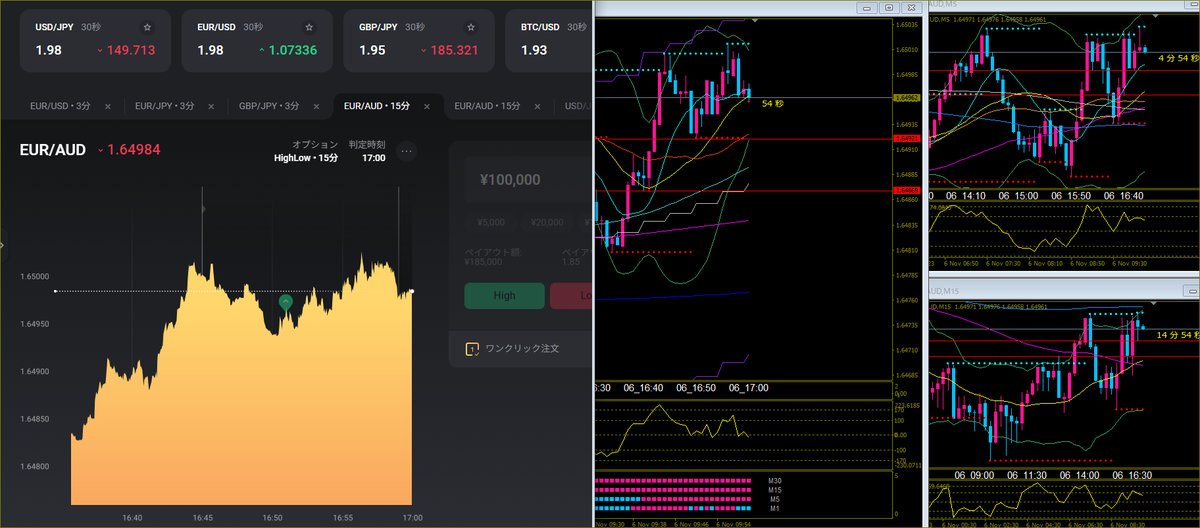Star the EUR/USD 30-second card
Image resolution: width=1200 pixels, height=528 pixels.
pyautogui.click(x=309, y=27)
